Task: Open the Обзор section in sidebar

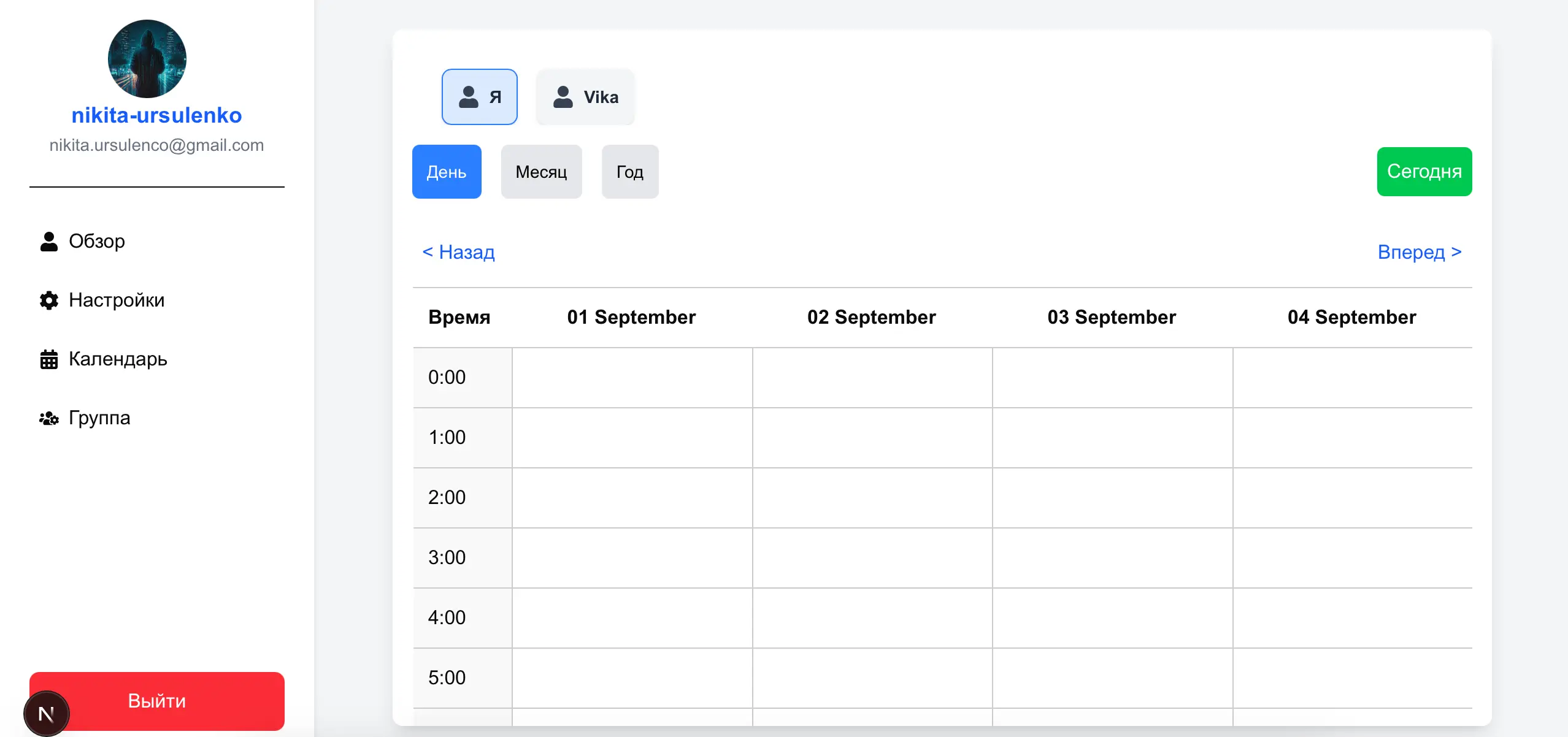Action: [96, 241]
